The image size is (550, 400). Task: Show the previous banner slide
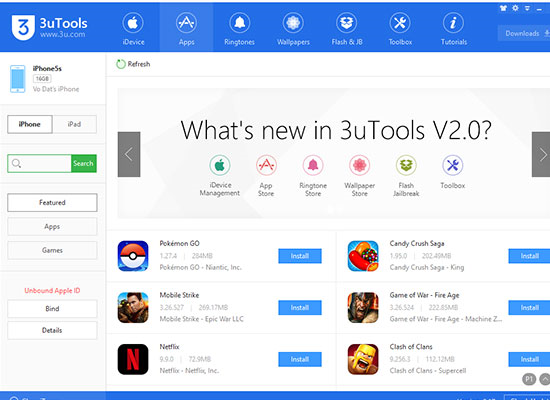click(129, 154)
